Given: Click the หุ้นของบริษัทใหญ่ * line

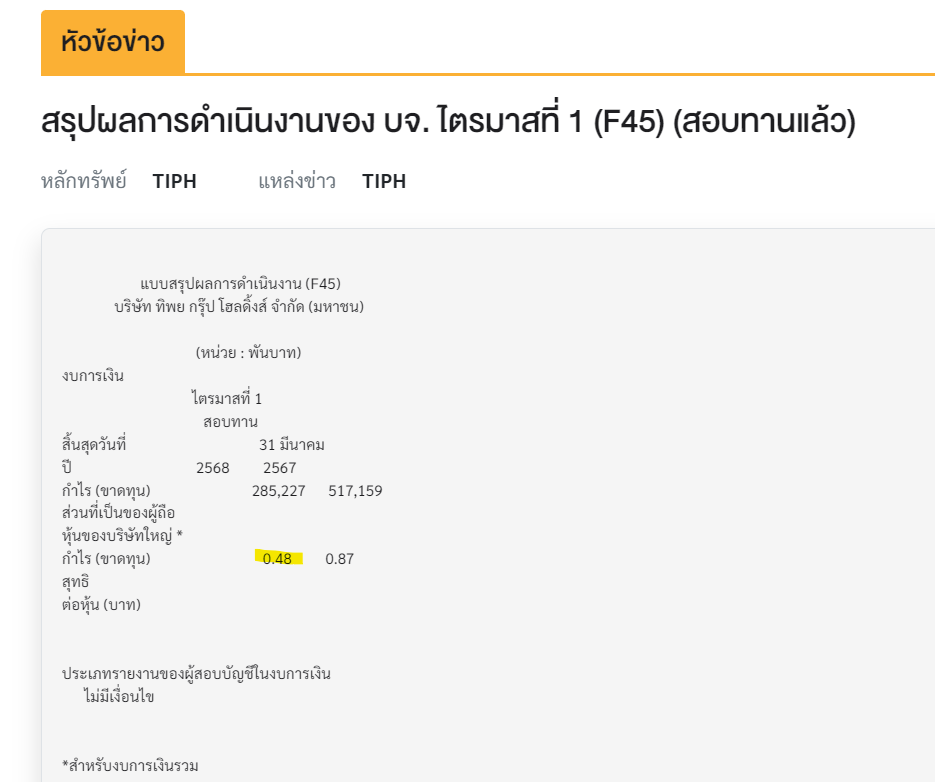Looking at the screenshot, I should coord(122,536).
